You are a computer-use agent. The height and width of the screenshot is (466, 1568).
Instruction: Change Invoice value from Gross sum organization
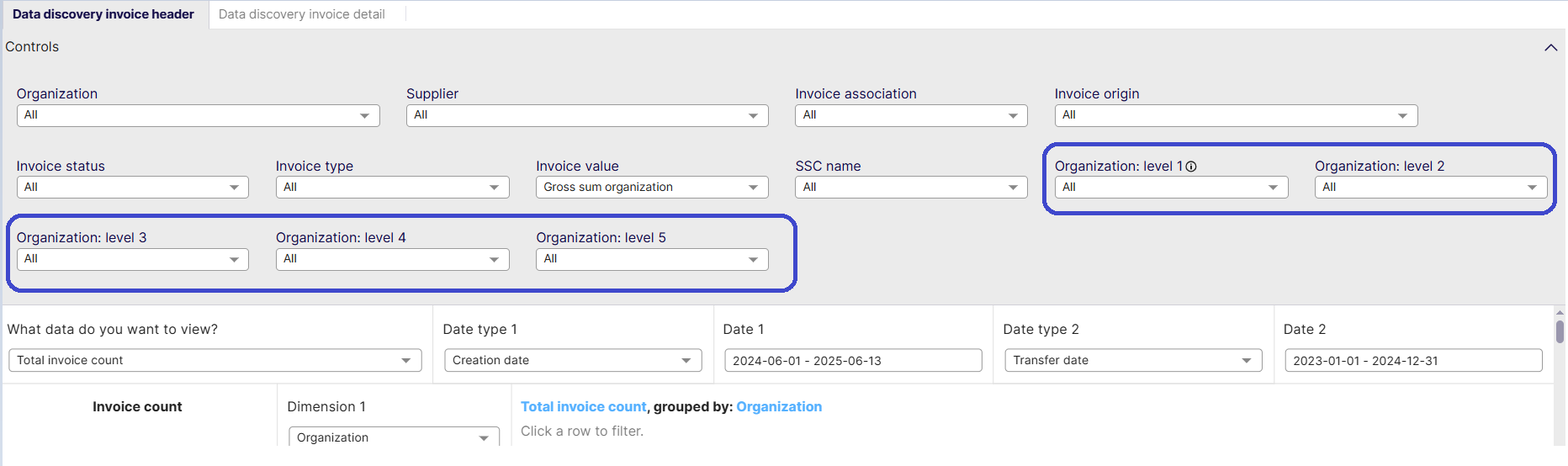pyautogui.click(x=652, y=188)
